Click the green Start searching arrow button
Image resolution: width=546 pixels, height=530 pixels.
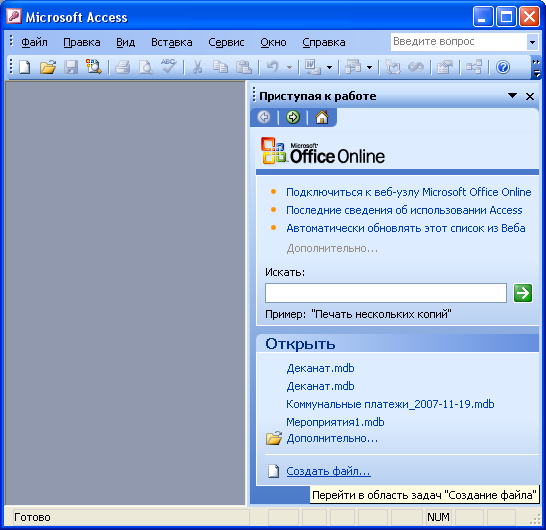[523, 293]
